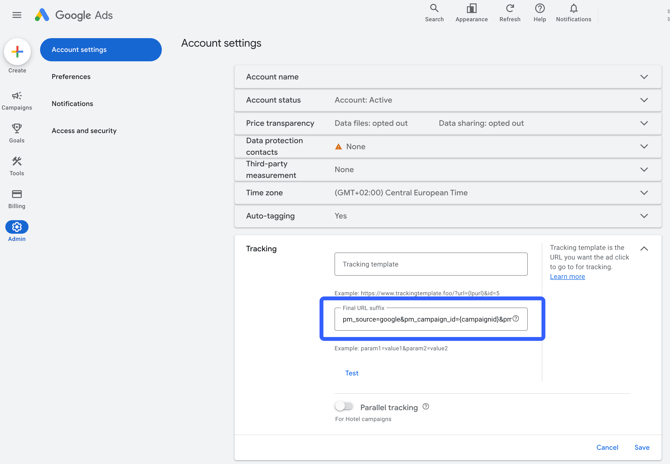Follow the Learn more link
The height and width of the screenshot is (464, 670).
tap(567, 276)
